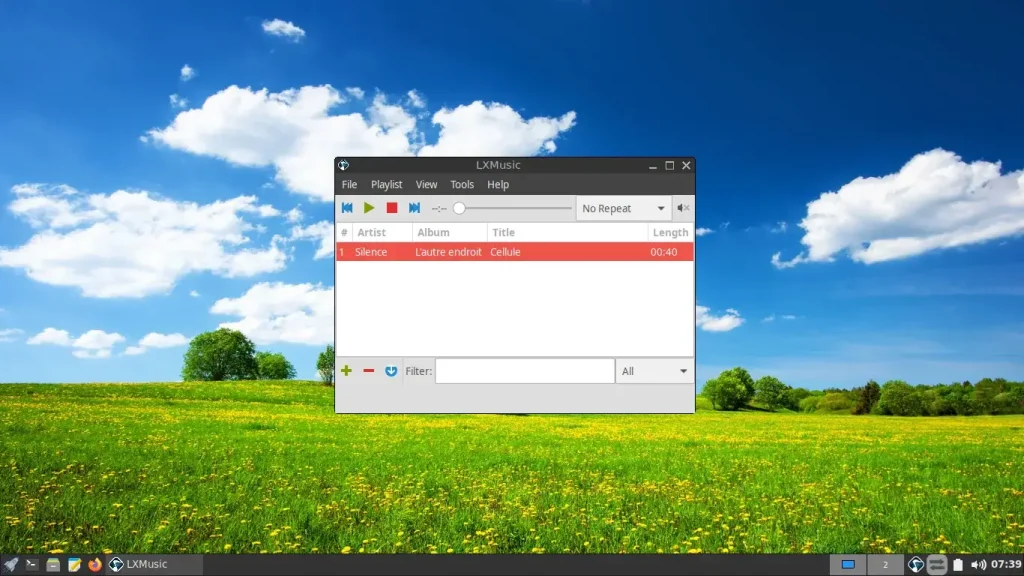Open the View menu
The image size is (1024, 576).
(426, 184)
